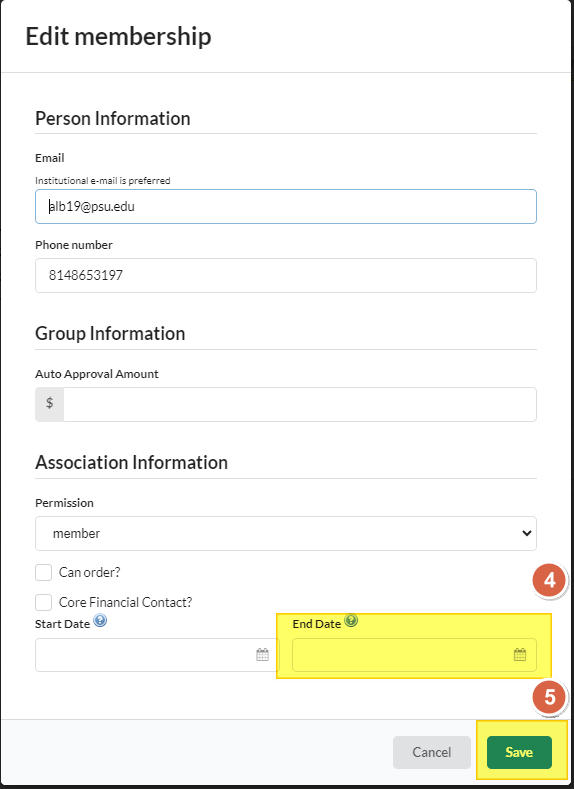This screenshot has width=574, height=789.
Task: Click the Start Date label text
Action: point(62,624)
